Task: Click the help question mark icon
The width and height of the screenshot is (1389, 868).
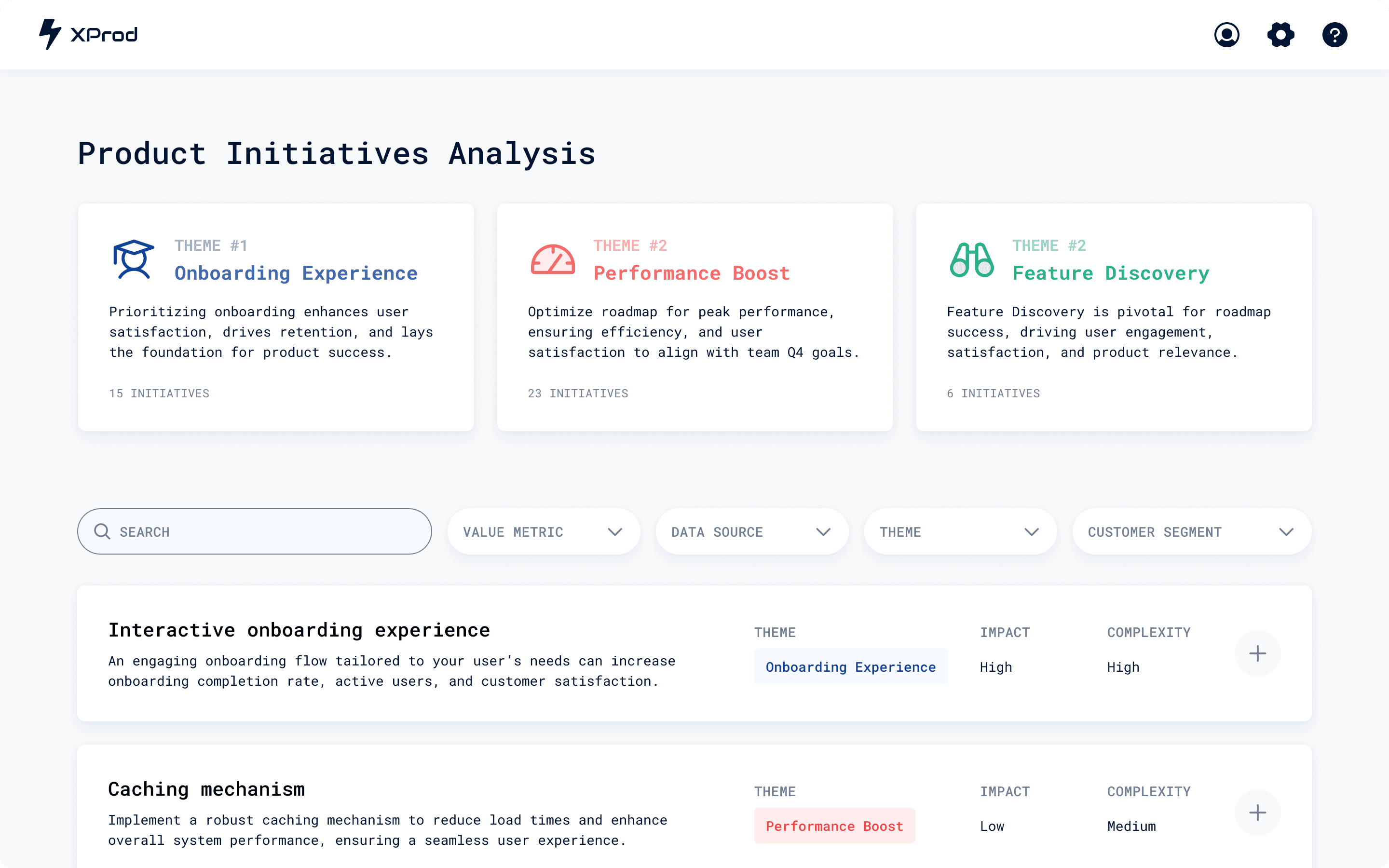Action: click(1335, 34)
